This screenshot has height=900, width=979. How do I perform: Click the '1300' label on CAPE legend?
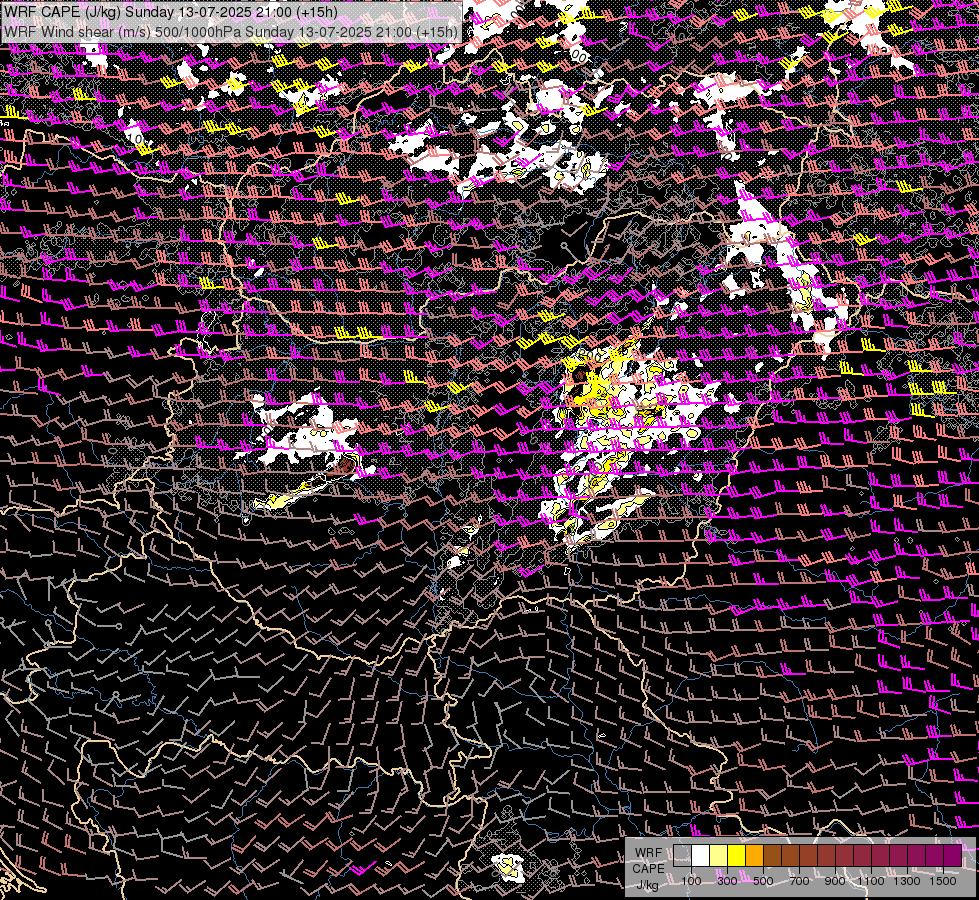click(x=907, y=881)
